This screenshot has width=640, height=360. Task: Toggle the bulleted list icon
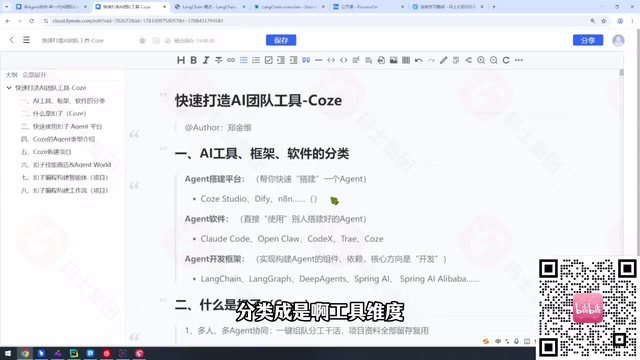pyautogui.click(x=244, y=60)
